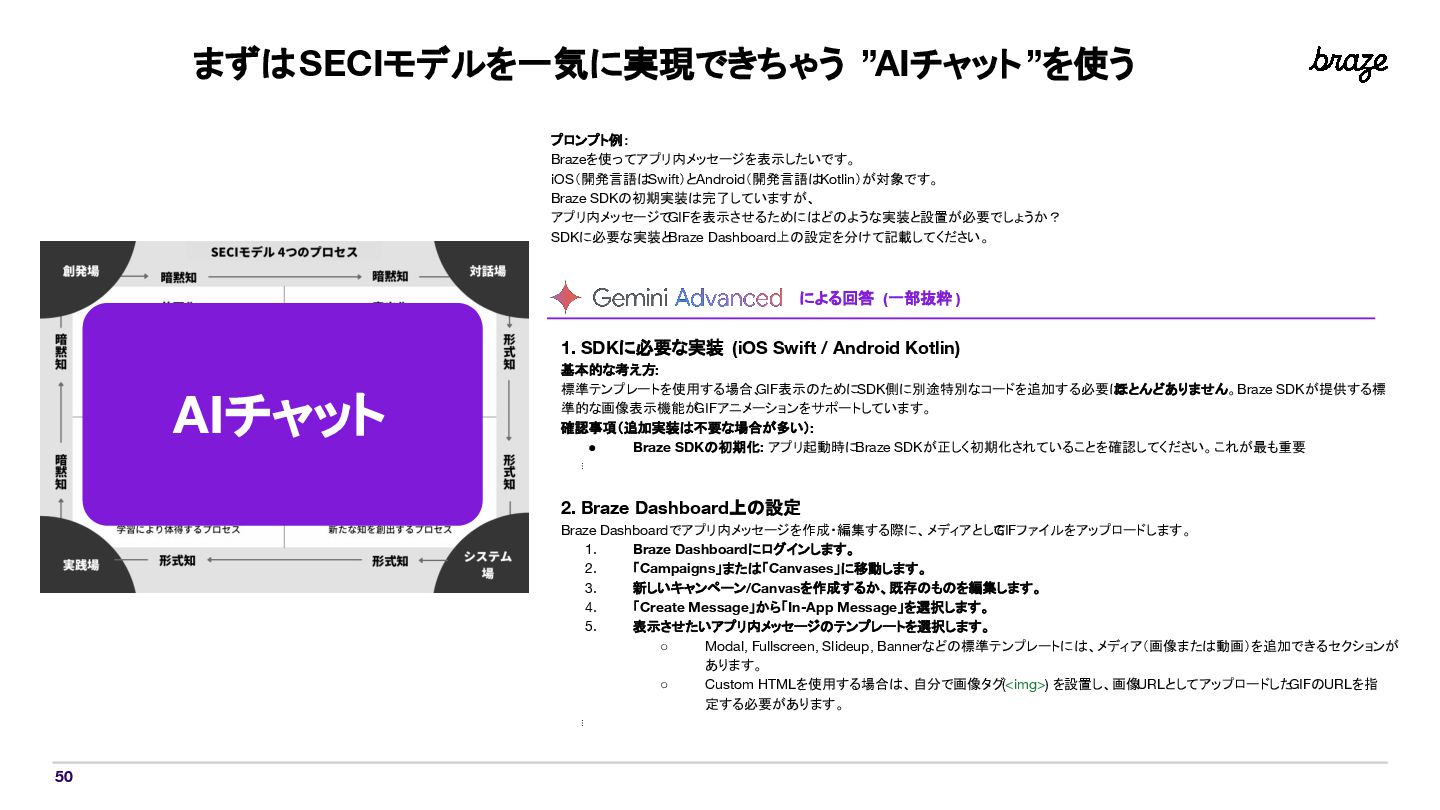Click the purple AIチャット box
This screenshot has height=810, width=1440.
coord(282,414)
